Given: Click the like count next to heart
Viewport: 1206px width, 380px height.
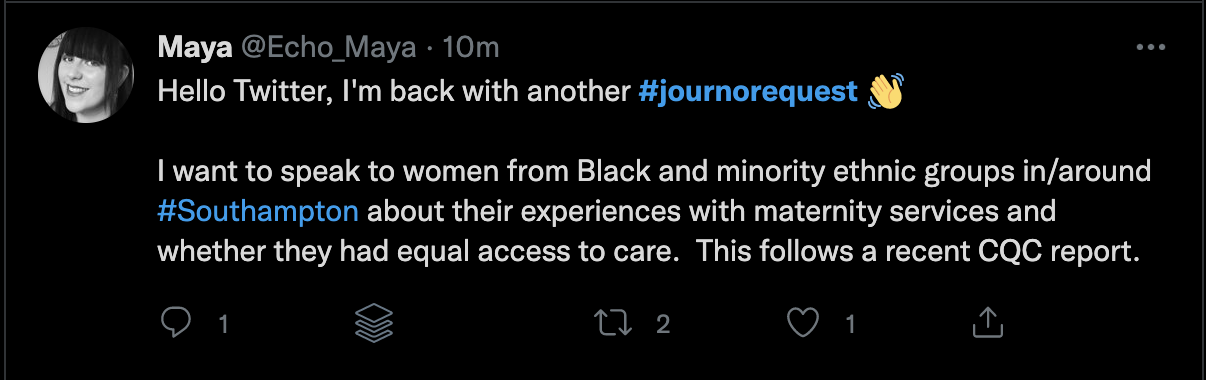Looking at the screenshot, I should point(851,323).
